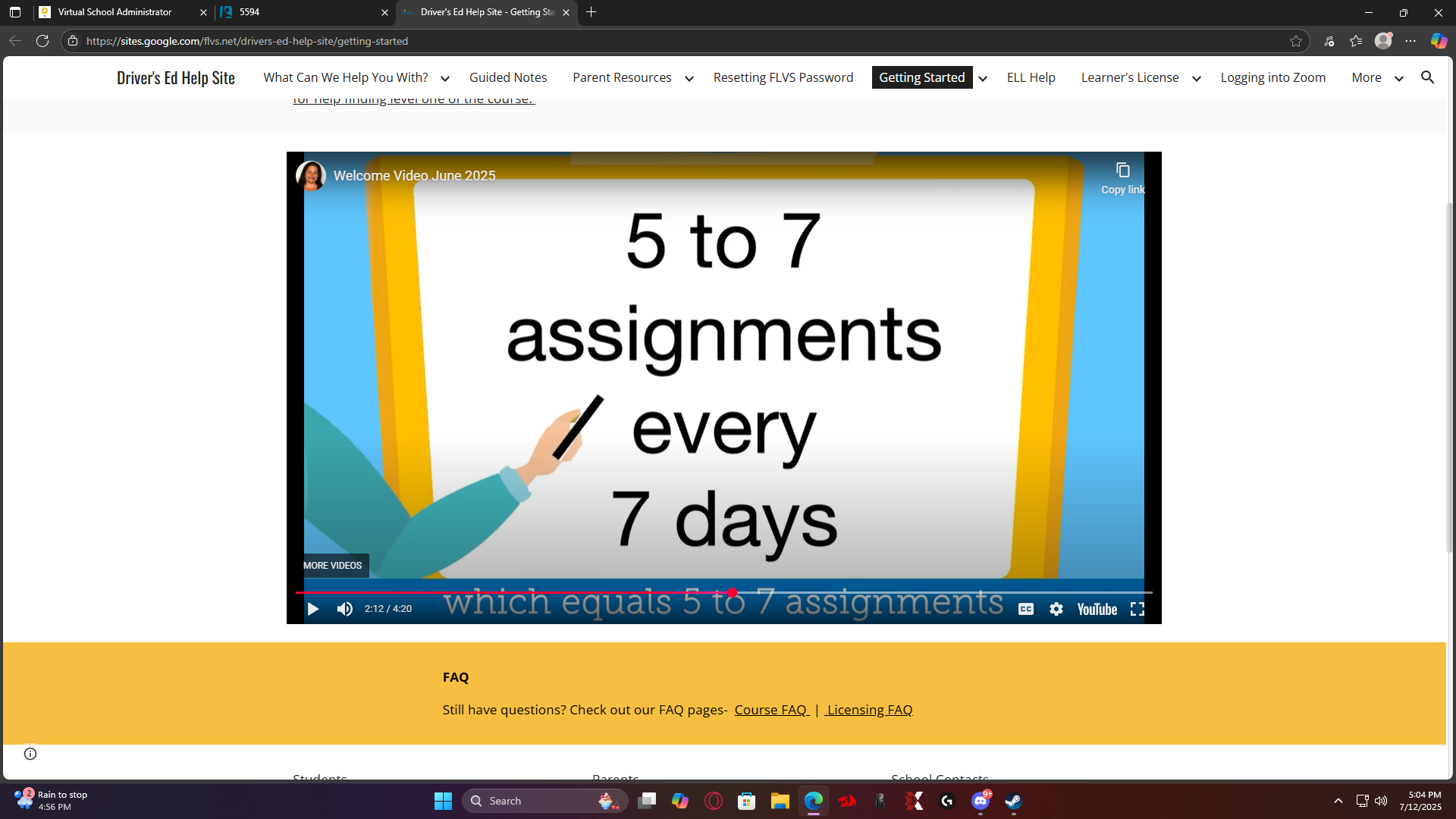Play the Welcome Video
This screenshot has width=1456, height=819.
click(x=312, y=609)
